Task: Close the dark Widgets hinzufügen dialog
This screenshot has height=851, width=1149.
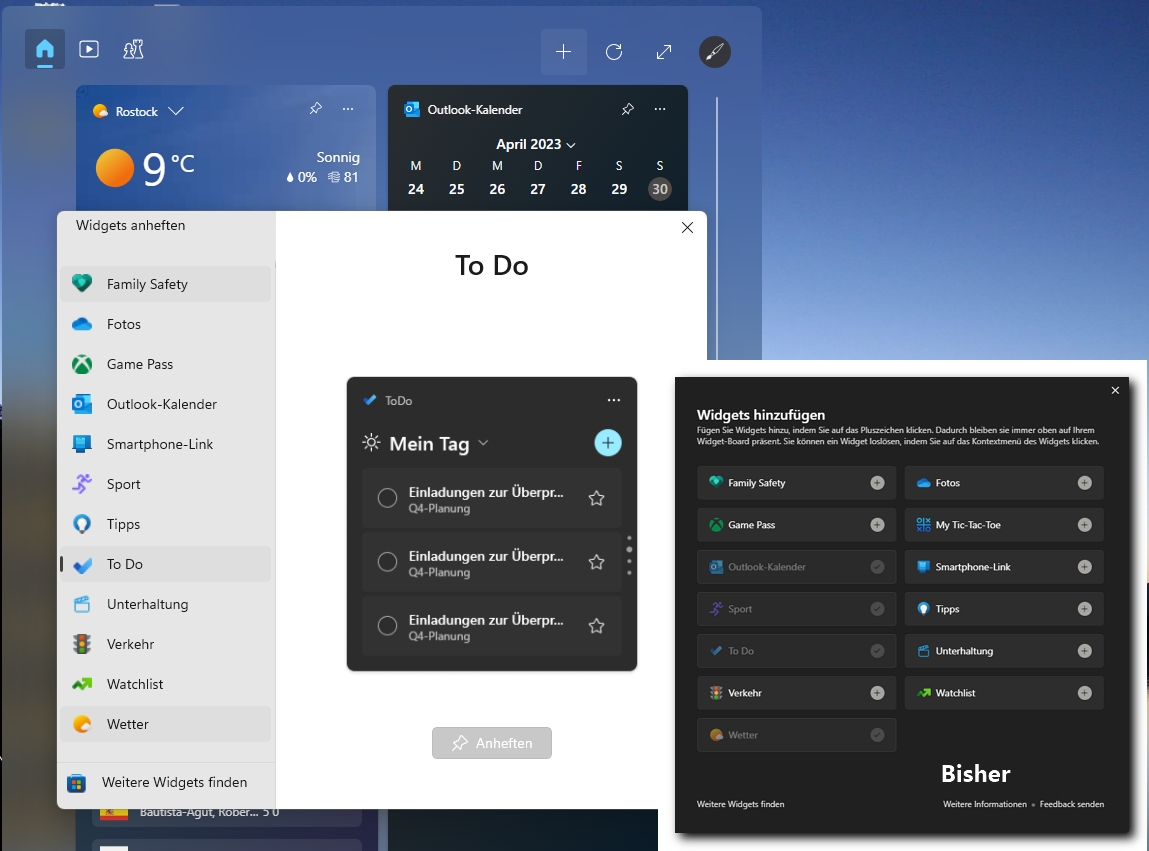Action: coord(1115,390)
